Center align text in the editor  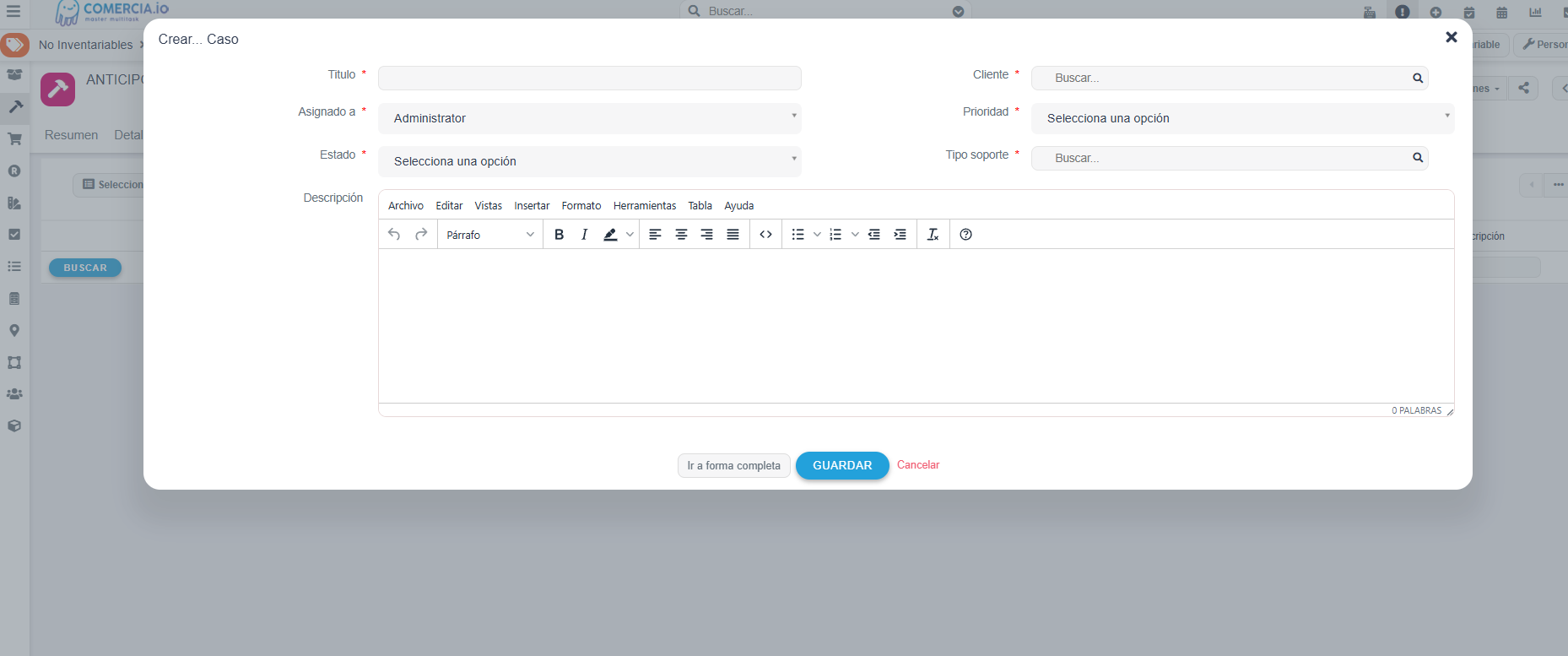(681, 235)
